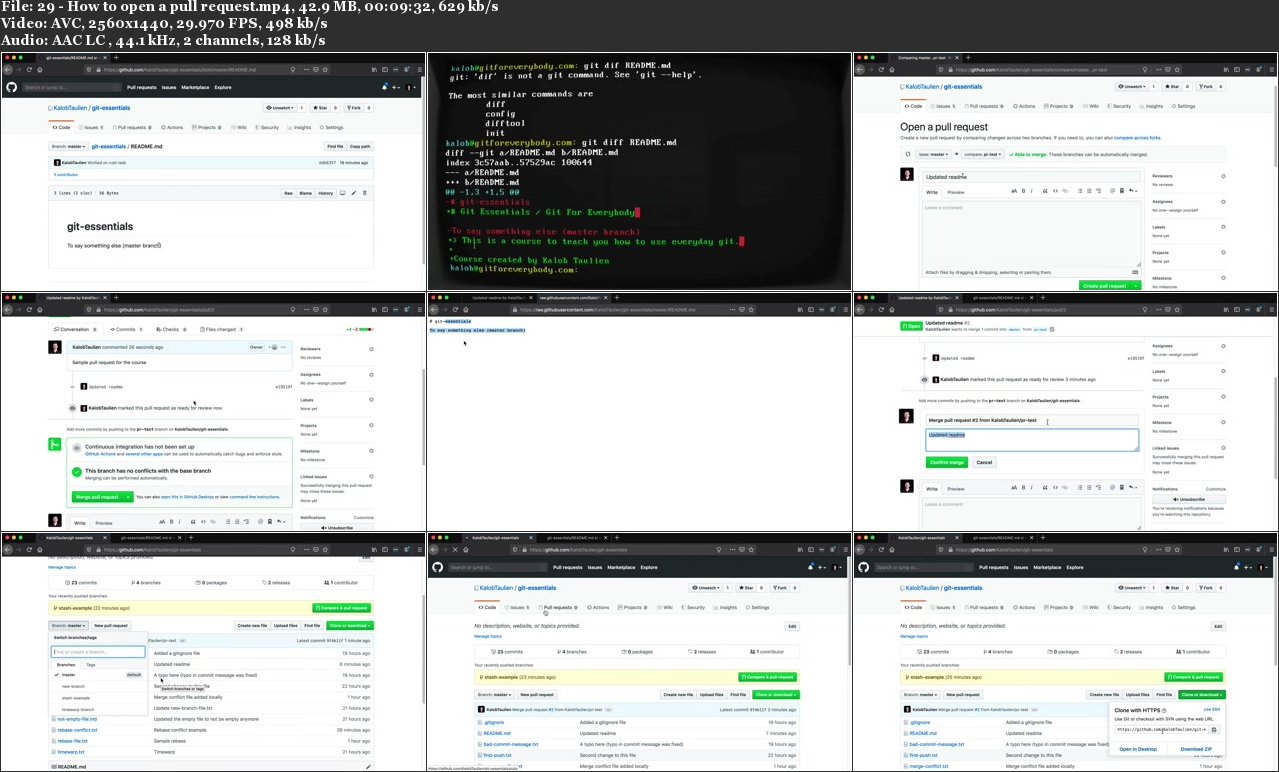Open Milestone gear in Open a pull request frame
Viewport: 1279px width, 772px height.
click(1223, 278)
